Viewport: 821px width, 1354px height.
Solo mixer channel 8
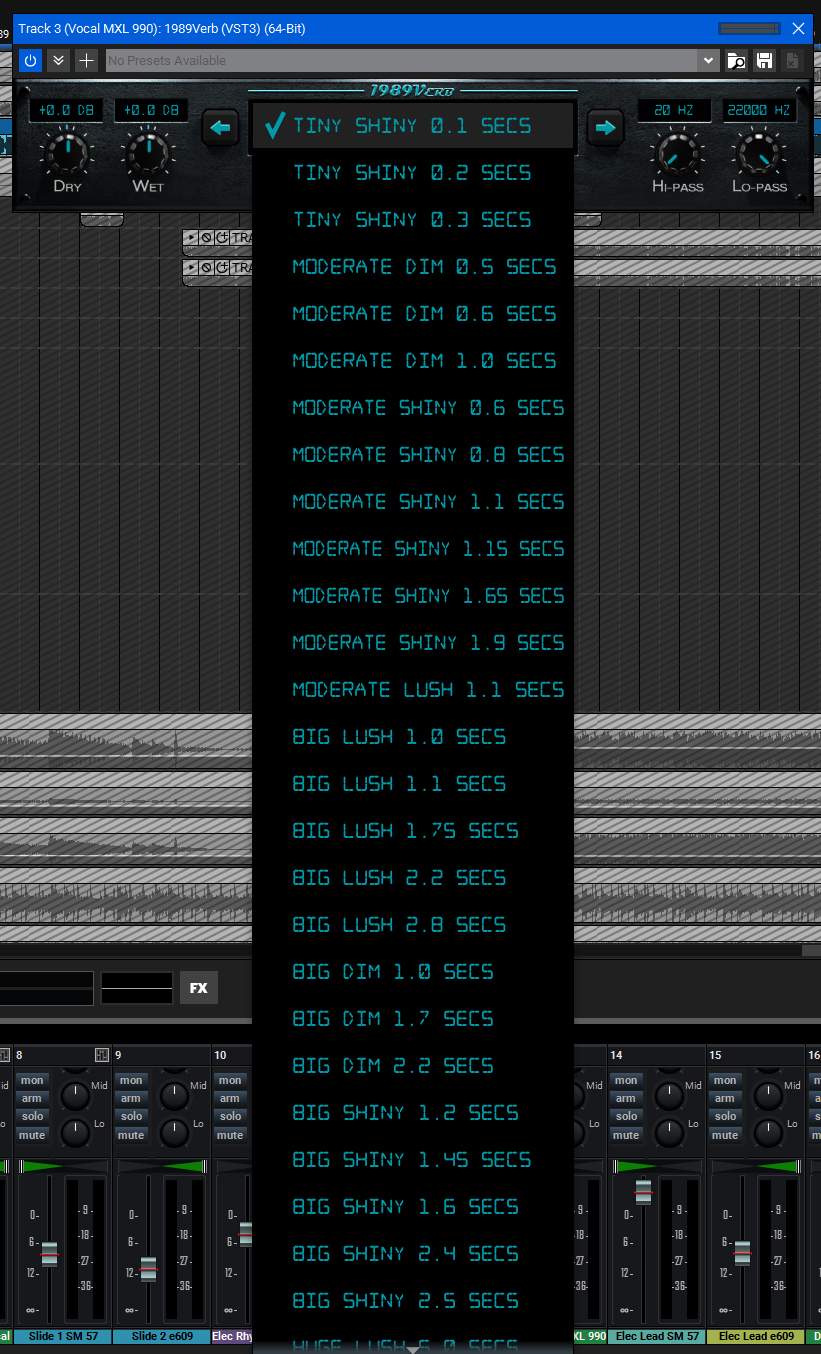pos(32,1116)
